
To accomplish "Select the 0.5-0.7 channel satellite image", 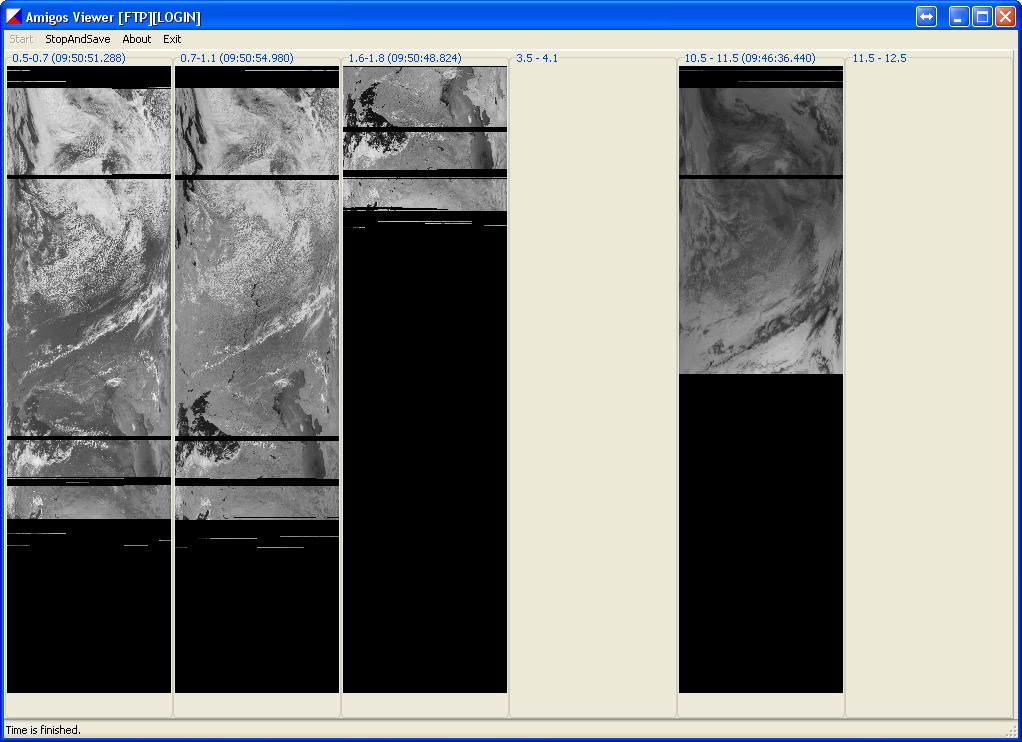I will click(x=89, y=379).
